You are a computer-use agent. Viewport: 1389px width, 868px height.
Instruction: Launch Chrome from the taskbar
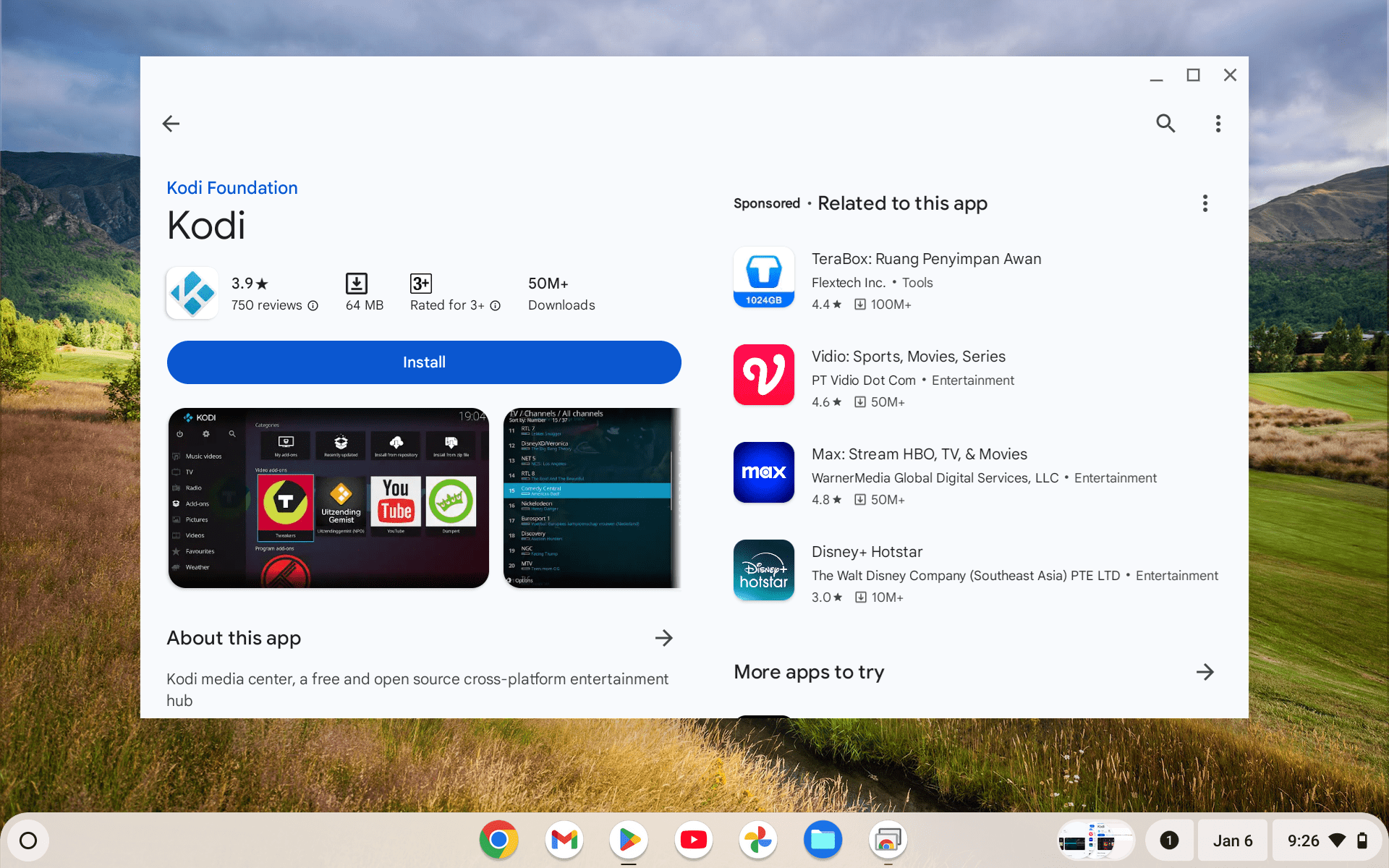[498, 840]
